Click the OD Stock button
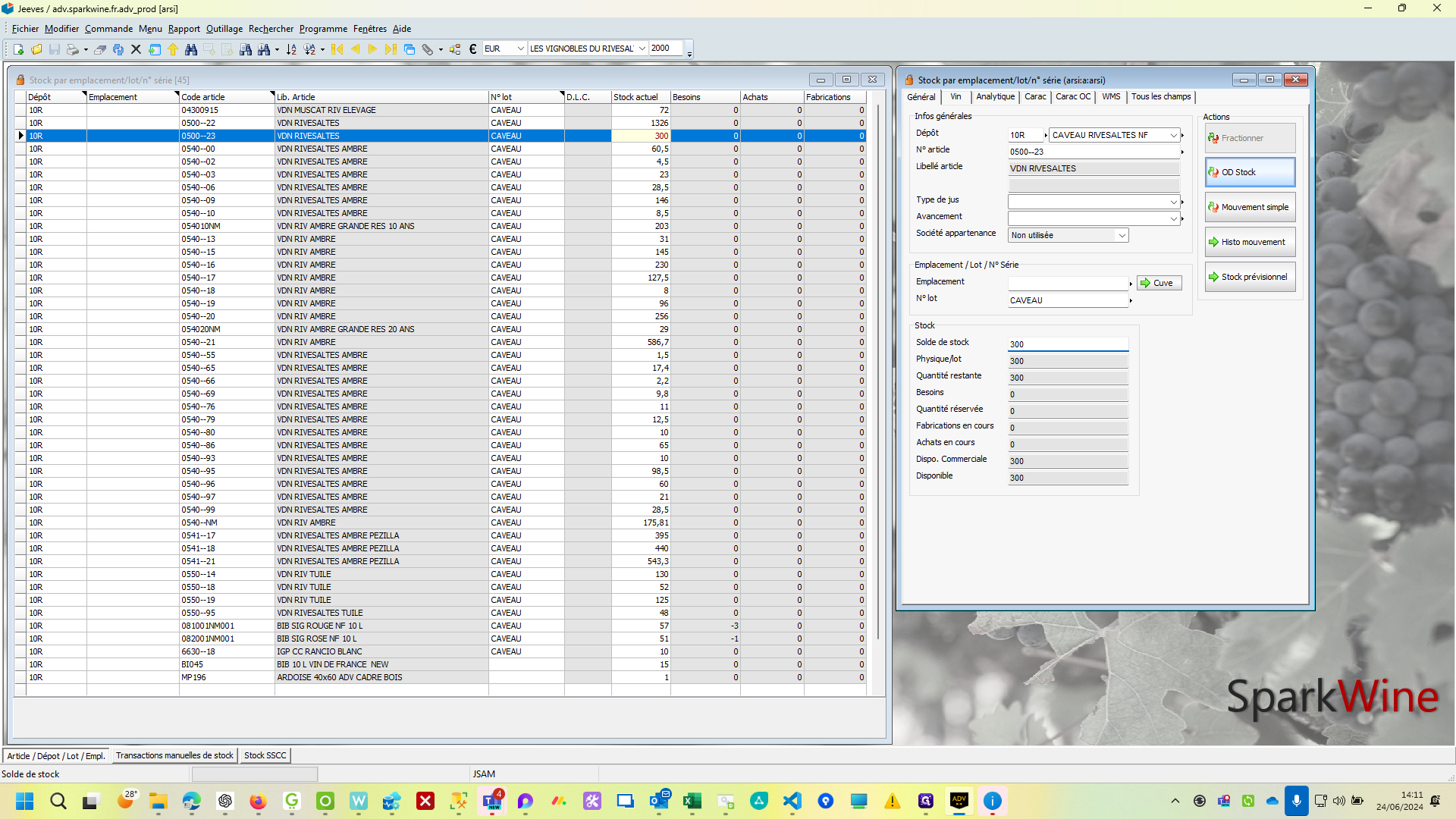Viewport: 1456px width, 819px height. click(x=1250, y=173)
